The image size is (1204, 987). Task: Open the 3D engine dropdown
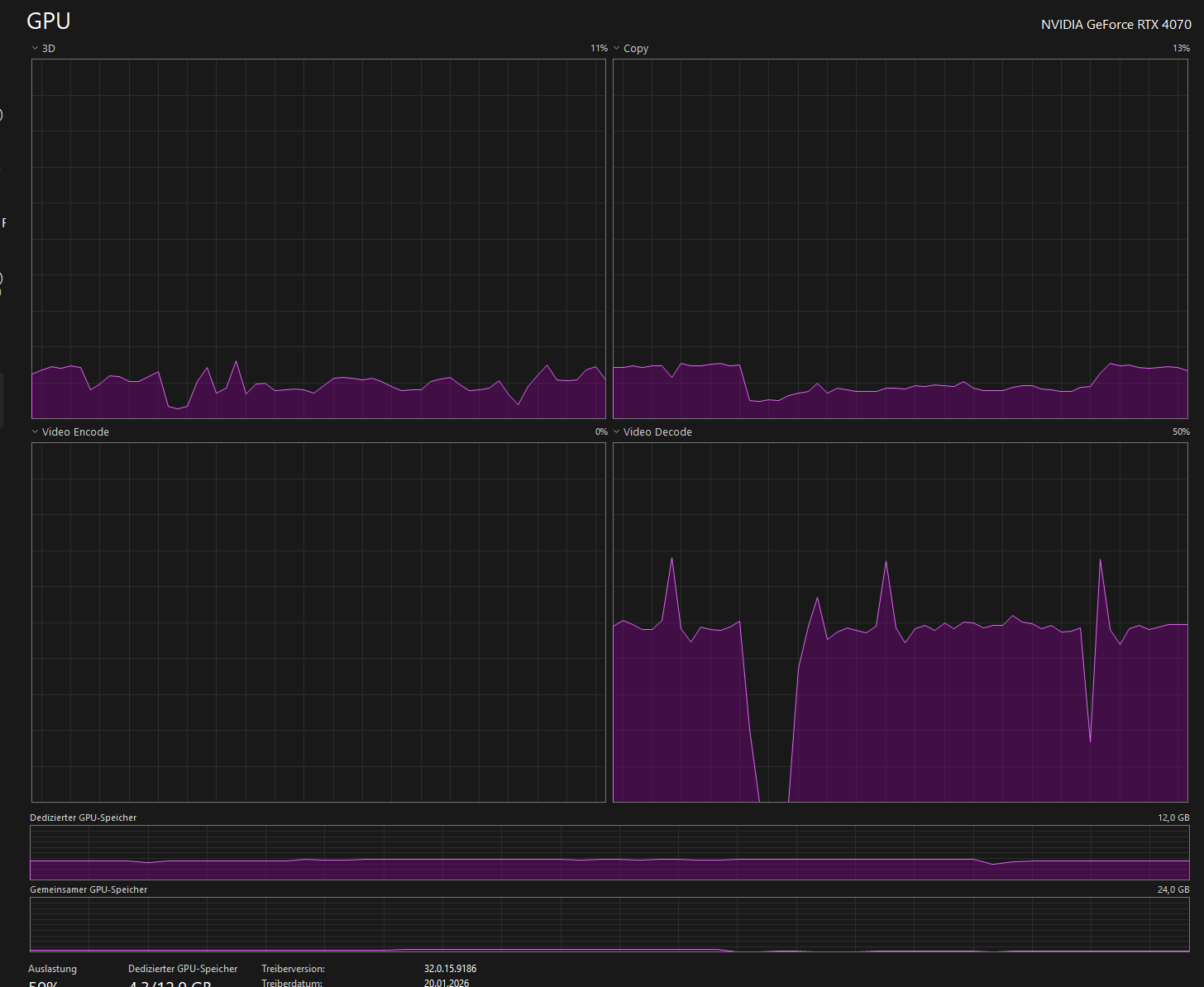coord(43,49)
